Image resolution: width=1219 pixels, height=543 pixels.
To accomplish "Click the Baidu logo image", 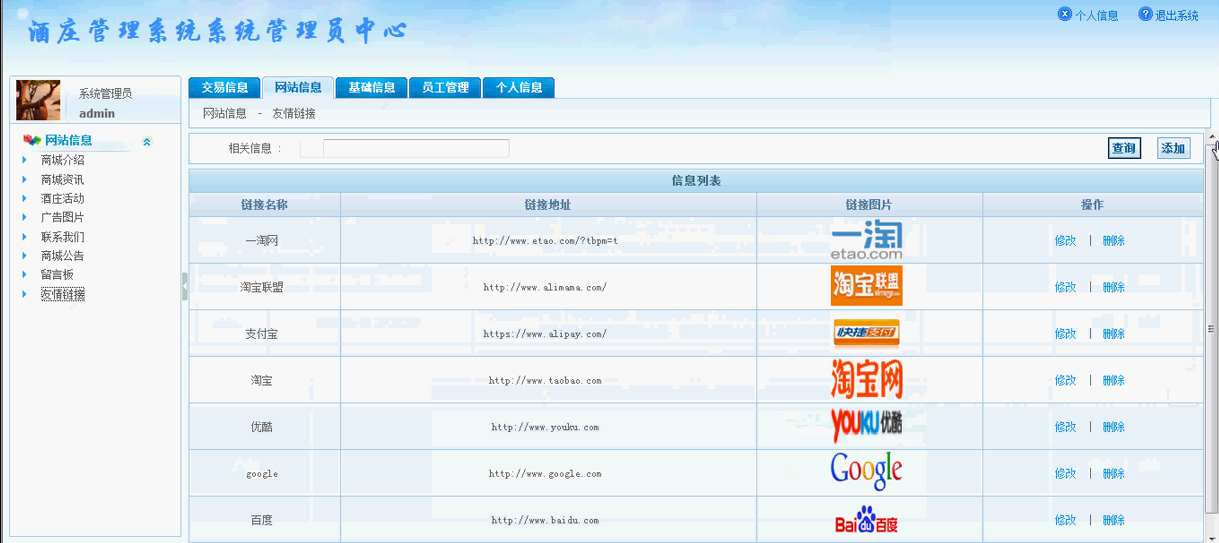I will [866, 520].
